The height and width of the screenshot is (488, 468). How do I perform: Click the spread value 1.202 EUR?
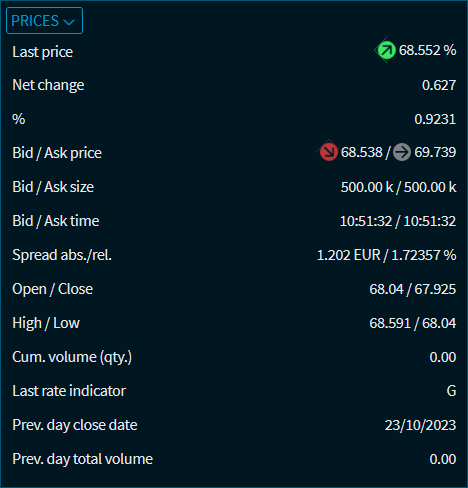click(348, 255)
